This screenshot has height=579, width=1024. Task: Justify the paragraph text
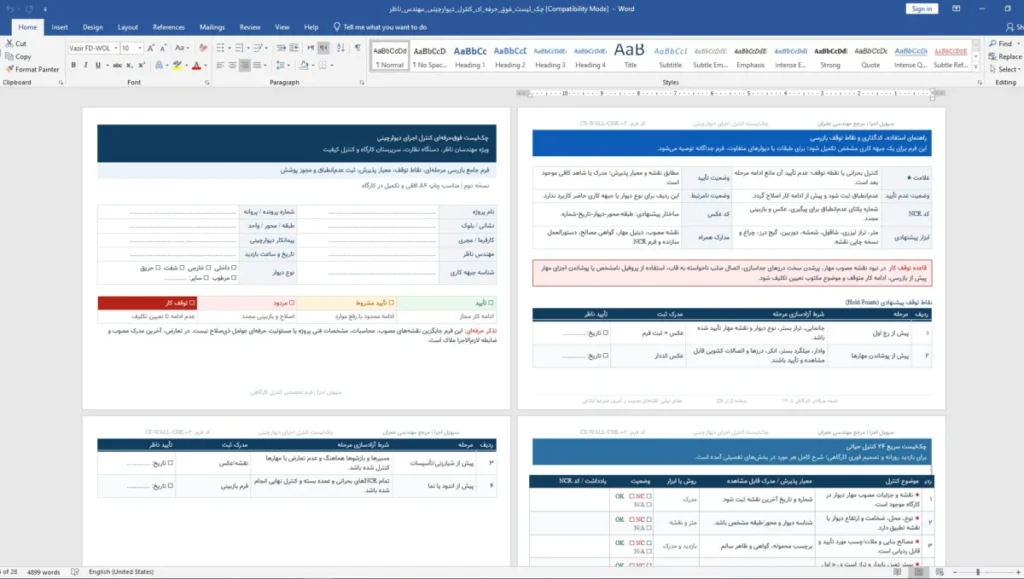click(x=257, y=65)
